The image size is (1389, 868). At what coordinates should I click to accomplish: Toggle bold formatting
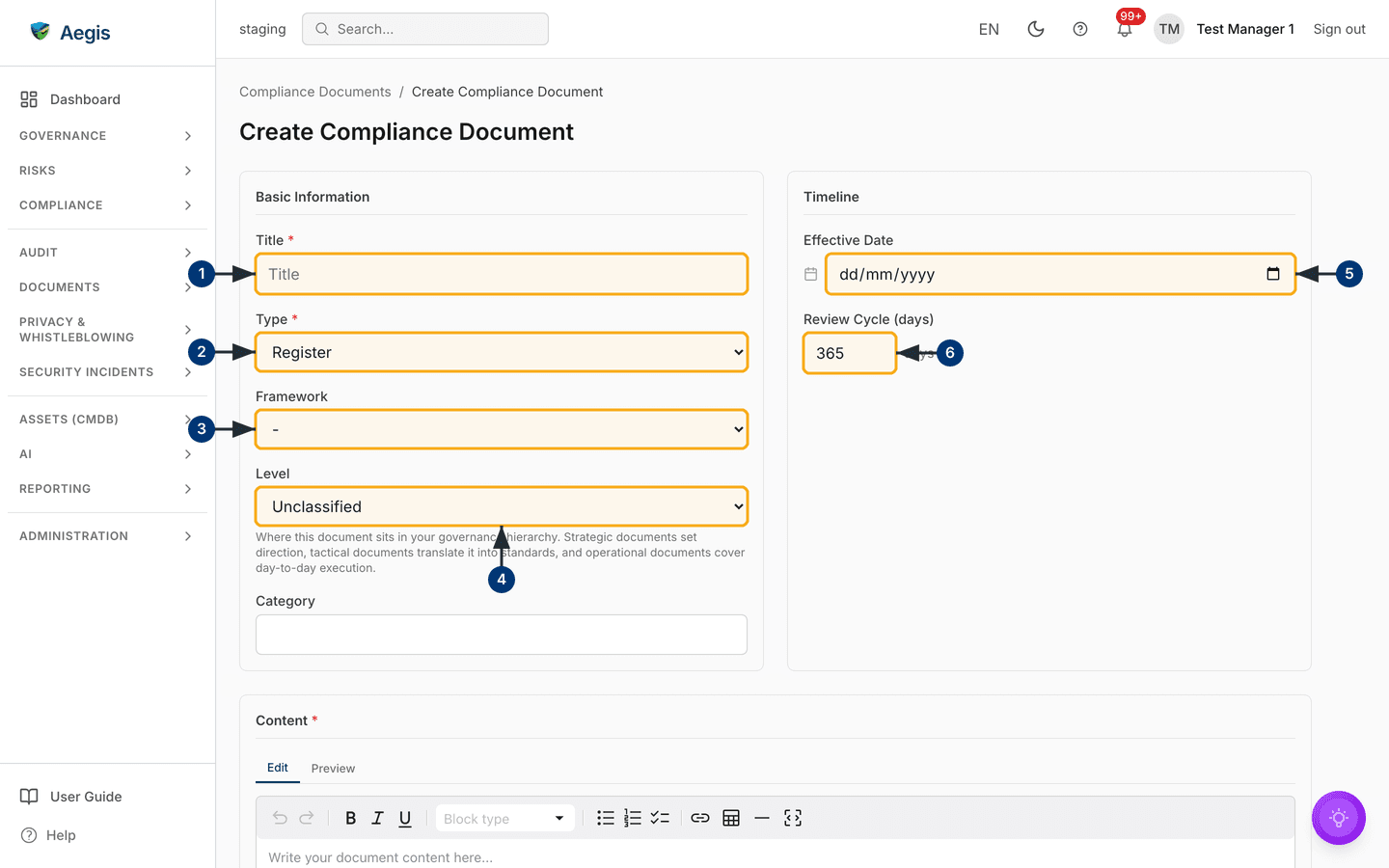351,818
